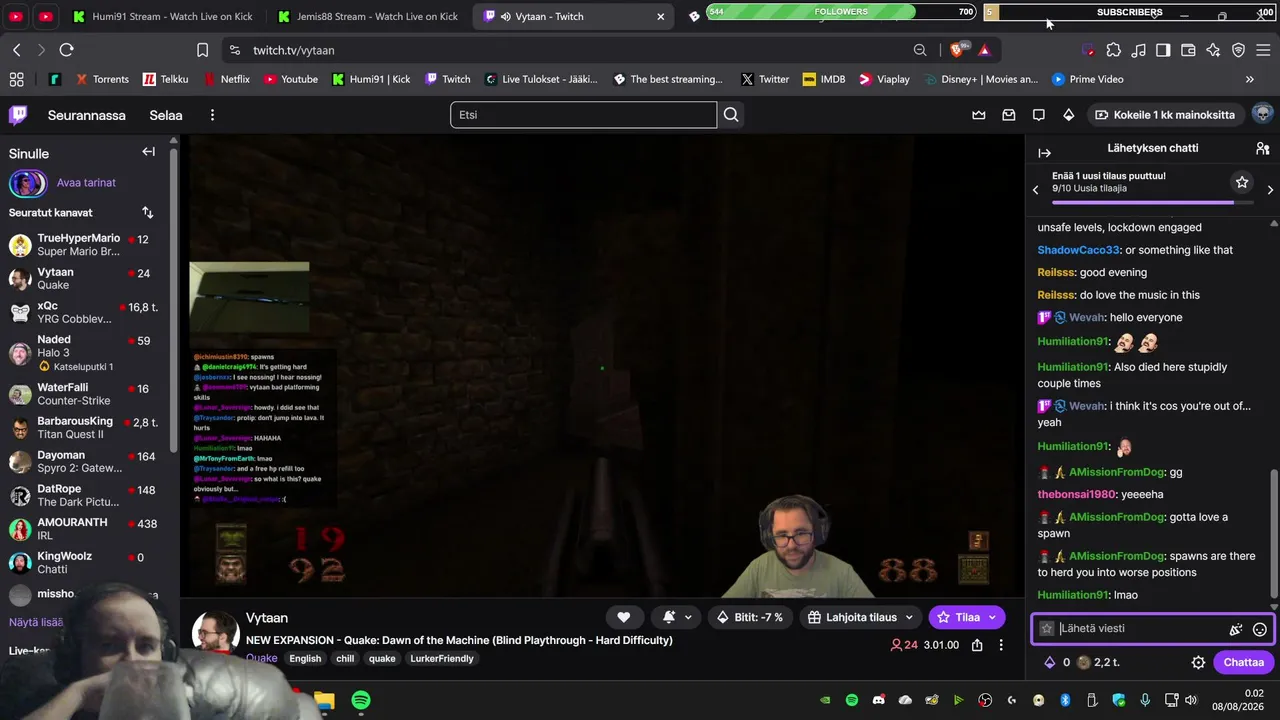Open the Netflix bookmark

(x=226, y=79)
